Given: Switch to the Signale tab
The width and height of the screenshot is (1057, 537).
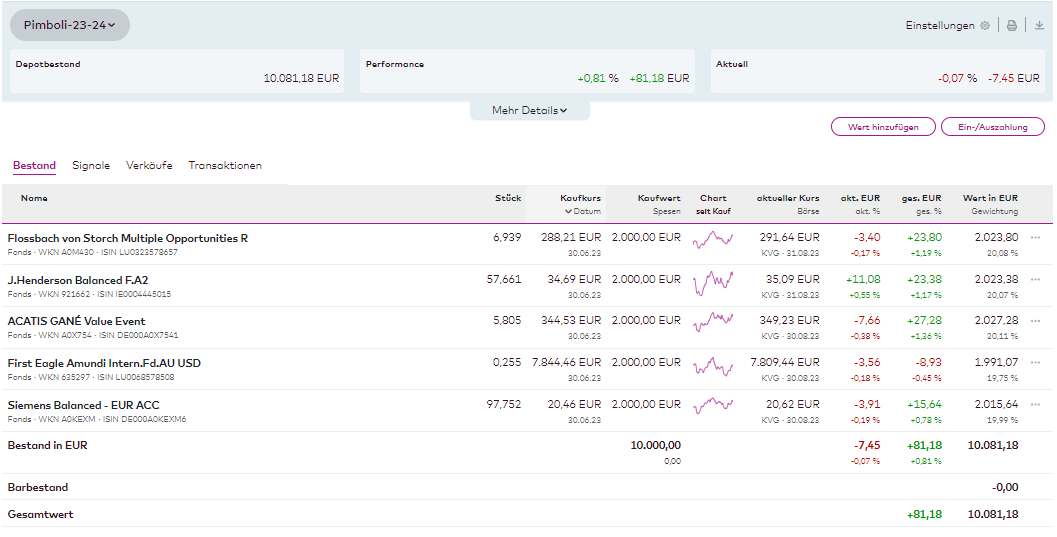Looking at the screenshot, I should click(91, 166).
